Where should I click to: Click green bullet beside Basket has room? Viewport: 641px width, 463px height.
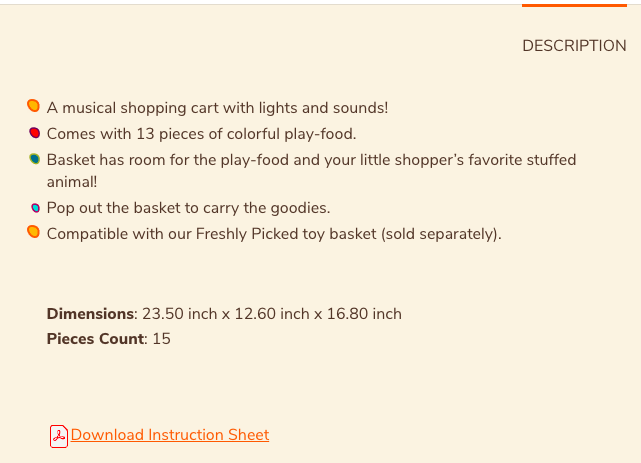tap(35, 159)
